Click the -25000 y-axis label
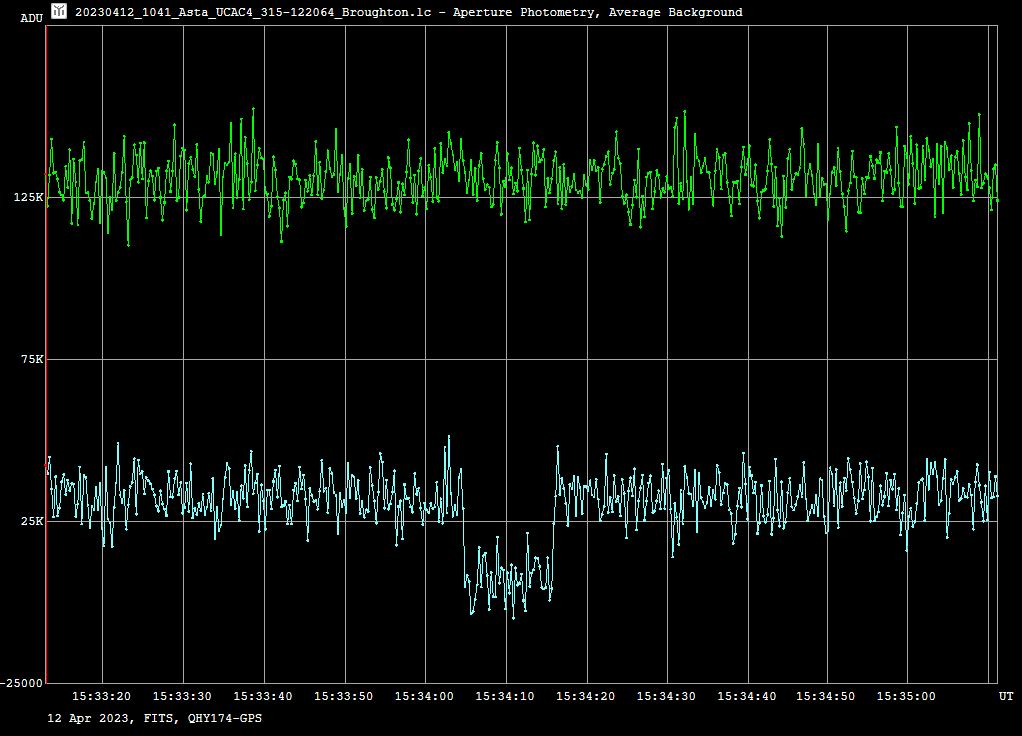This screenshot has width=1022, height=736. click(x=22, y=683)
